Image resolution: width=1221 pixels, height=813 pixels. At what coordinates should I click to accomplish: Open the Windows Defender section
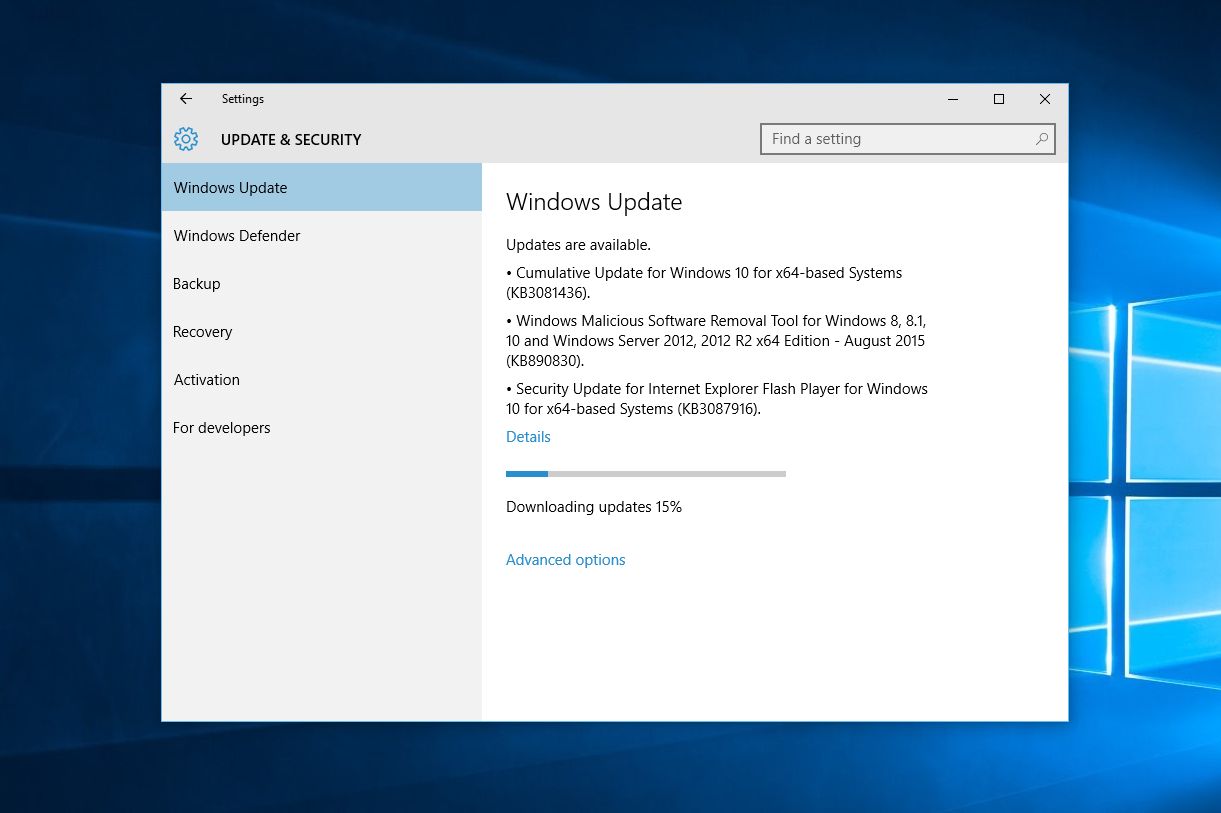322,235
